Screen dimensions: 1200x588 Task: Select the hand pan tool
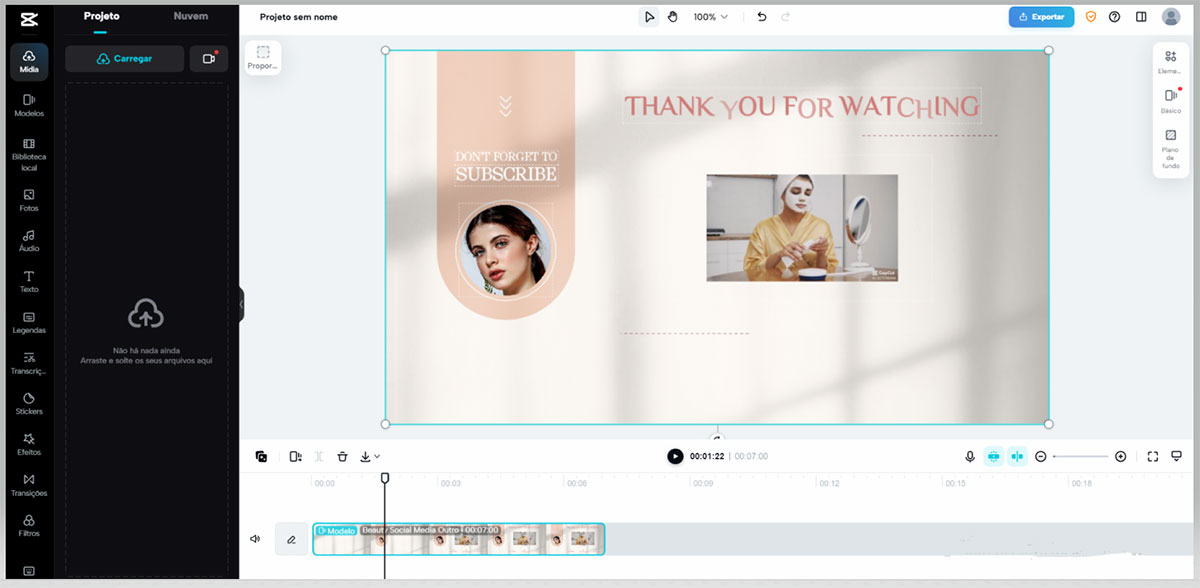(x=673, y=17)
